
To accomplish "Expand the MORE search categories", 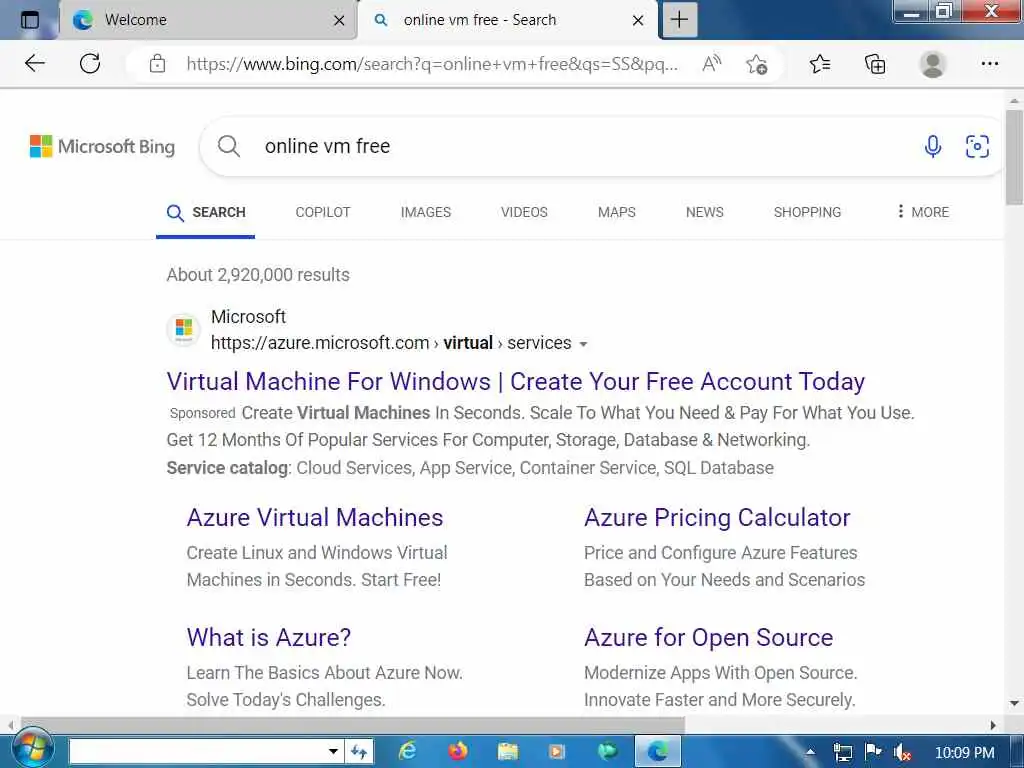I will [923, 212].
